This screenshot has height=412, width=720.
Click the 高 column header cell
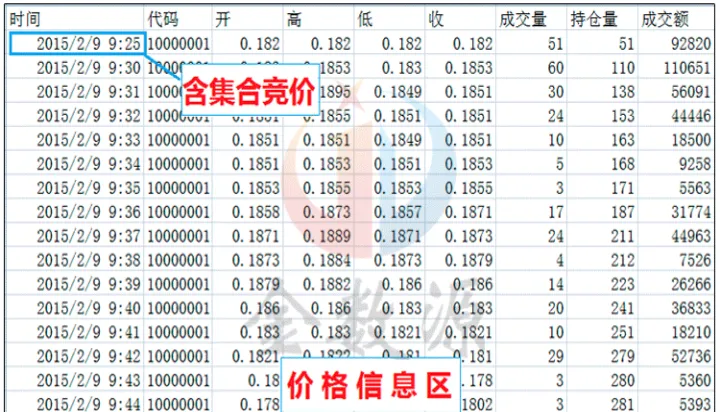[x=319, y=20]
